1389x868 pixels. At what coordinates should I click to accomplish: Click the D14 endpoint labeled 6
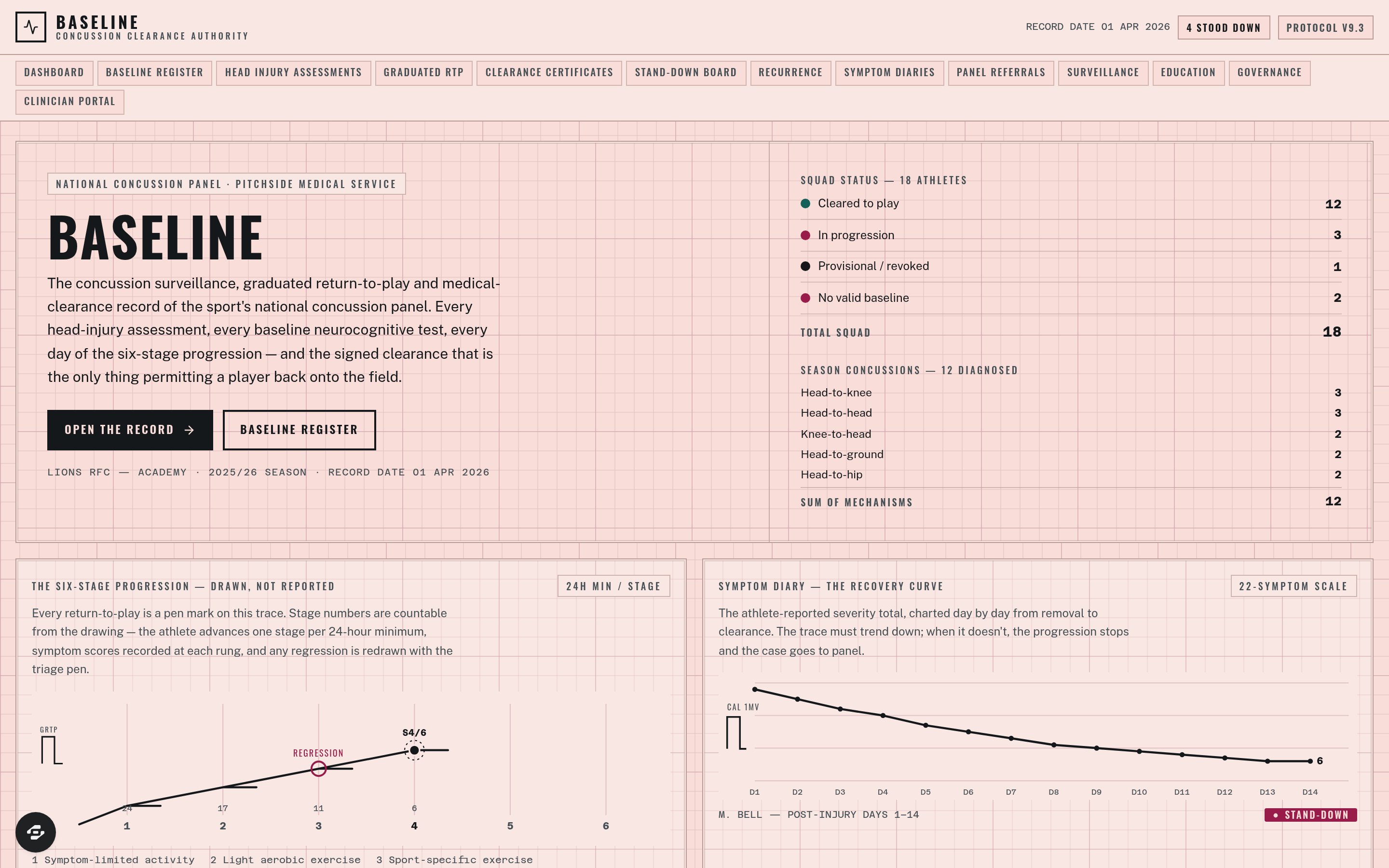coord(1310,760)
